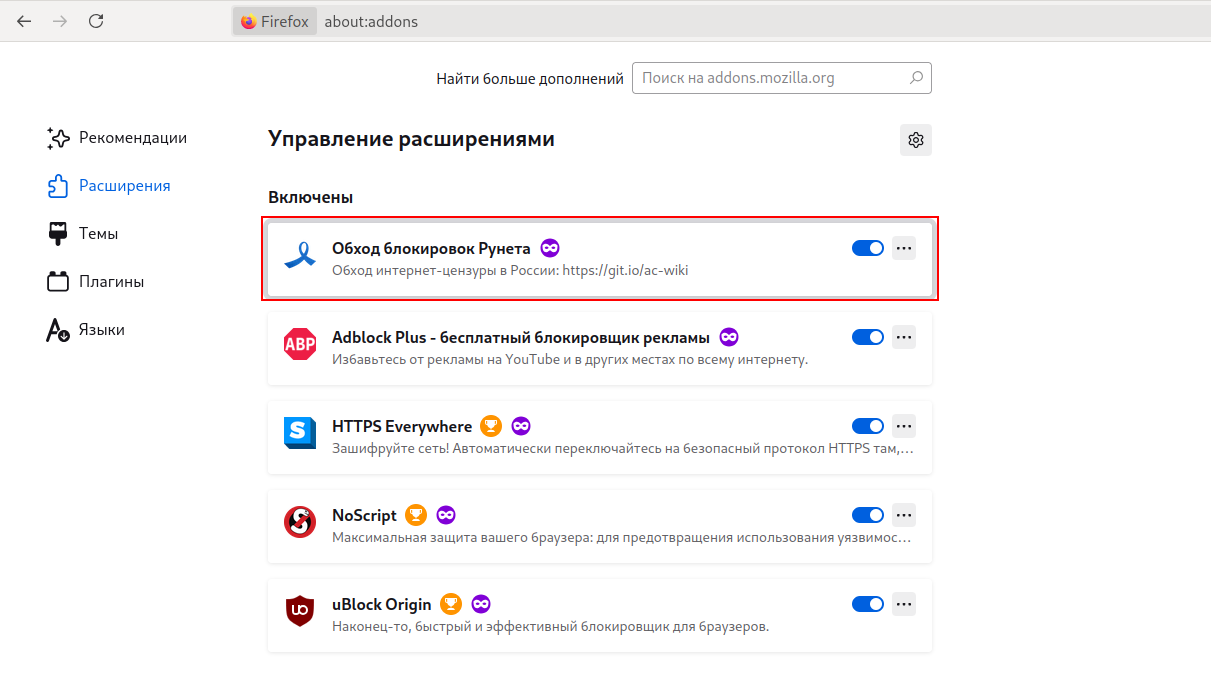
Task: Open the gear tools menu for extensions
Action: click(915, 140)
